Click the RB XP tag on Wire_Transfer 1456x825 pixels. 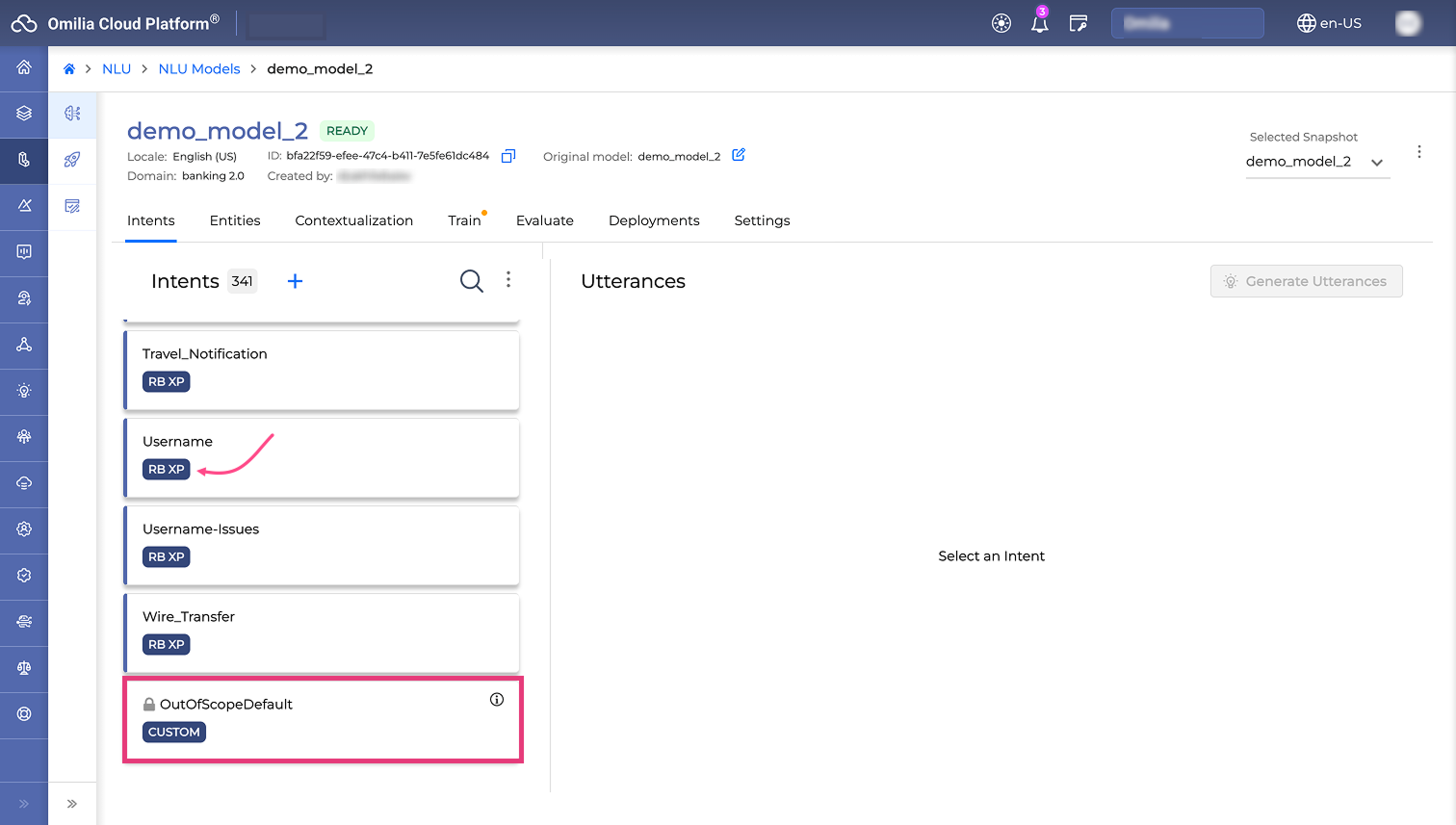coord(167,645)
